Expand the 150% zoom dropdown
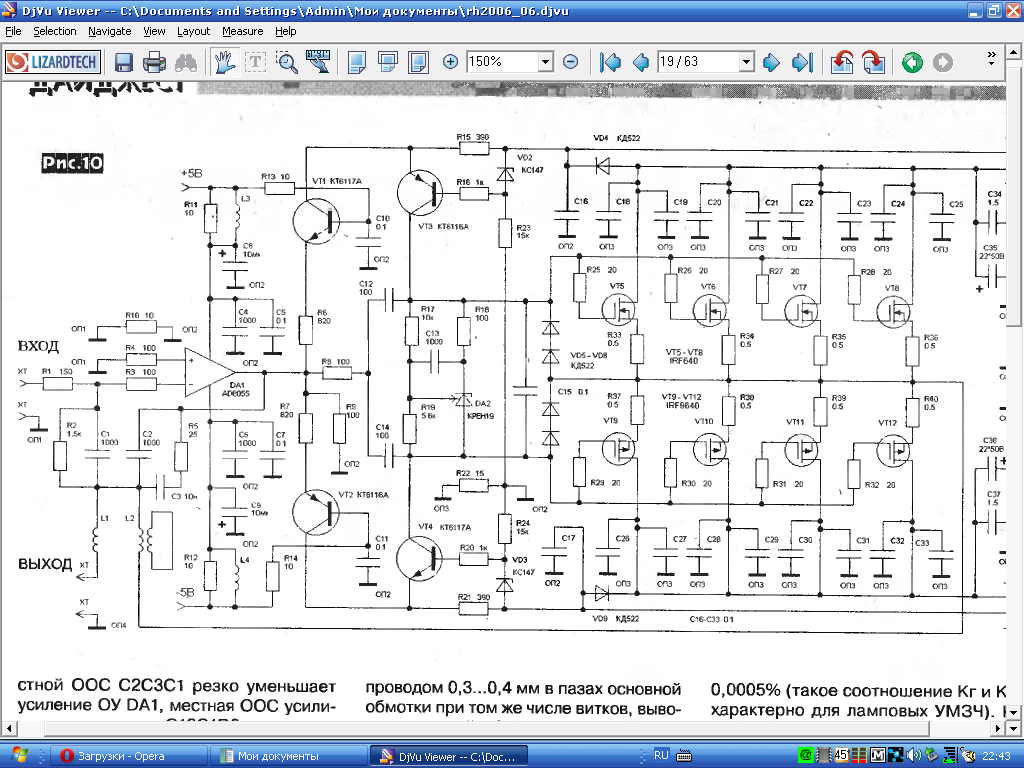Viewport: 1024px width, 768px height. point(545,62)
